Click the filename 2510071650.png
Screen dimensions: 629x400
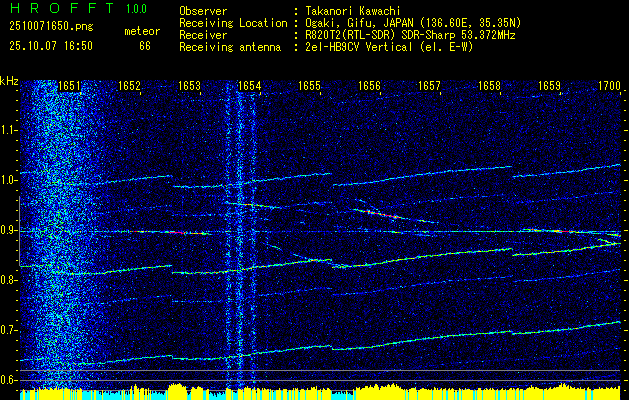[51, 27]
